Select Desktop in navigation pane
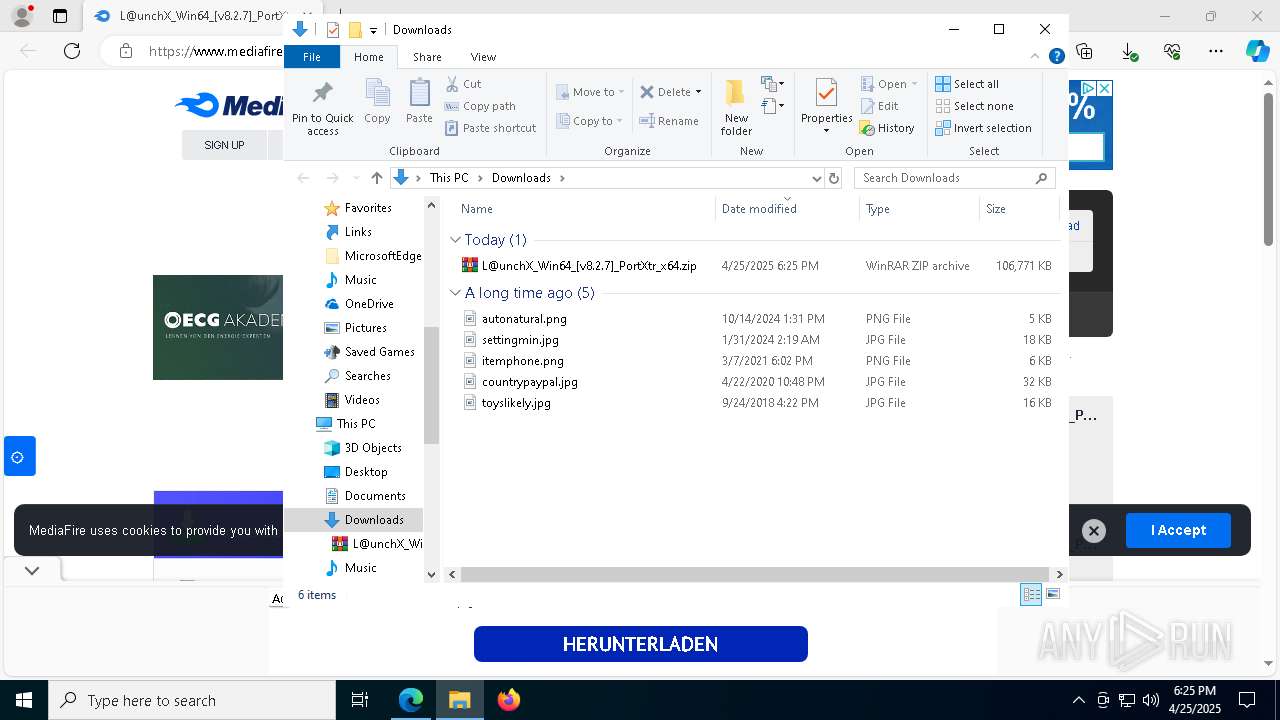 pos(366,472)
